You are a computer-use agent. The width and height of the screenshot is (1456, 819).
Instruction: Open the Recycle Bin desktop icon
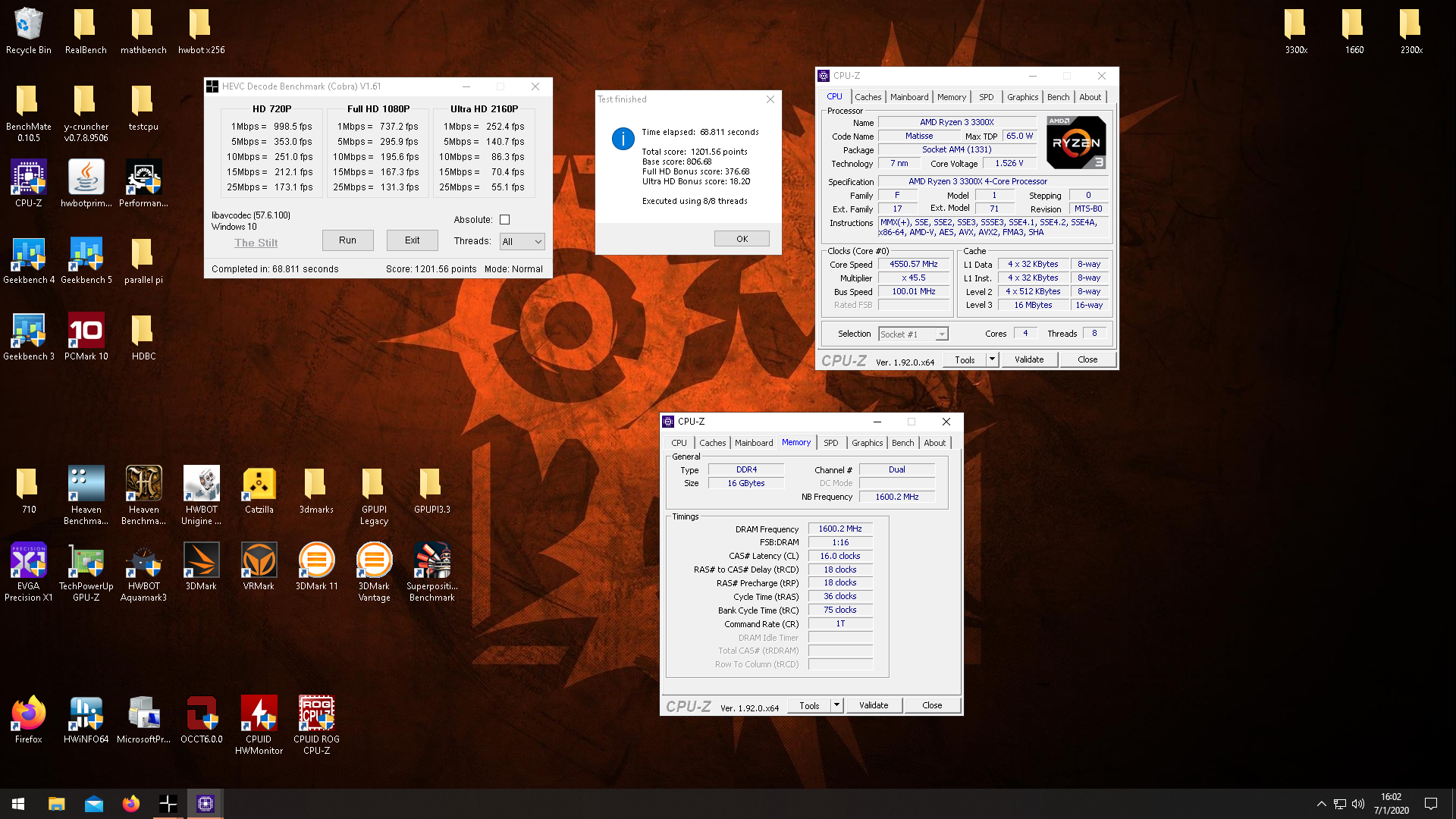29,30
